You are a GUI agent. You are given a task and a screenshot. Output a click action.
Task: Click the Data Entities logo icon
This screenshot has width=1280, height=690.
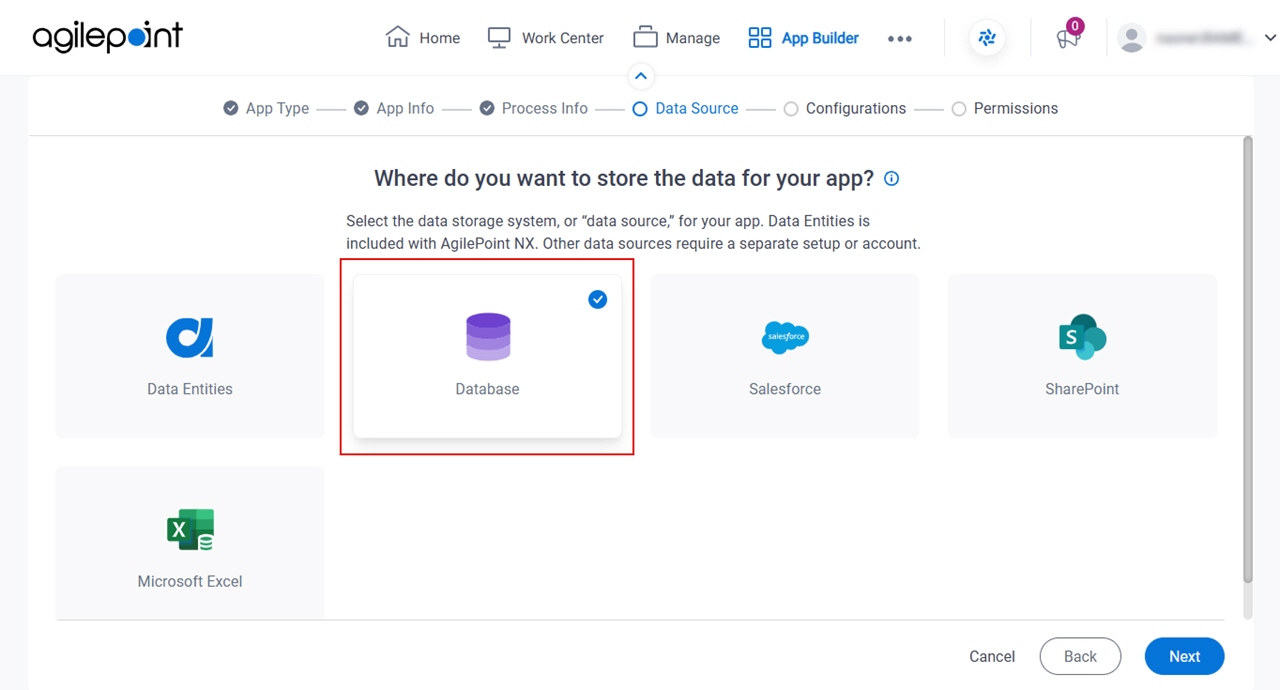190,337
